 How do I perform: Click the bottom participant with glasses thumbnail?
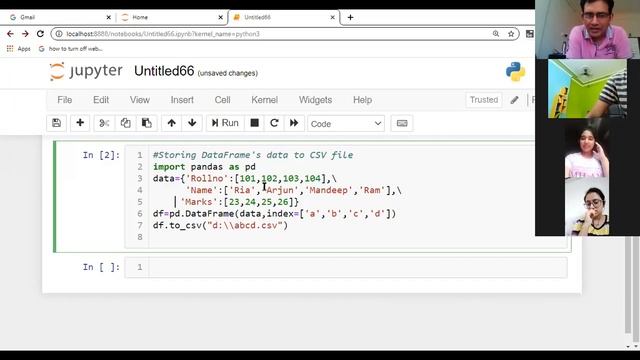coord(587,207)
